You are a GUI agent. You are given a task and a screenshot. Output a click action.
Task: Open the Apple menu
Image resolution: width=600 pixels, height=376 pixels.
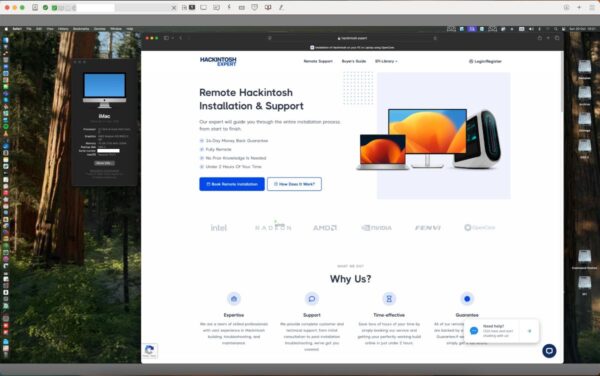(6, 29)
